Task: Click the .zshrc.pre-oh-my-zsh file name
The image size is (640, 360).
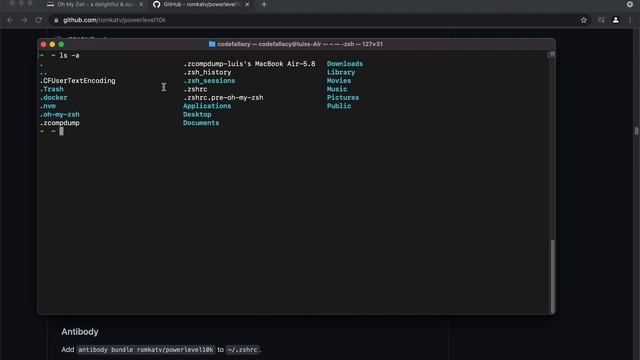Action: click(223, 98)
